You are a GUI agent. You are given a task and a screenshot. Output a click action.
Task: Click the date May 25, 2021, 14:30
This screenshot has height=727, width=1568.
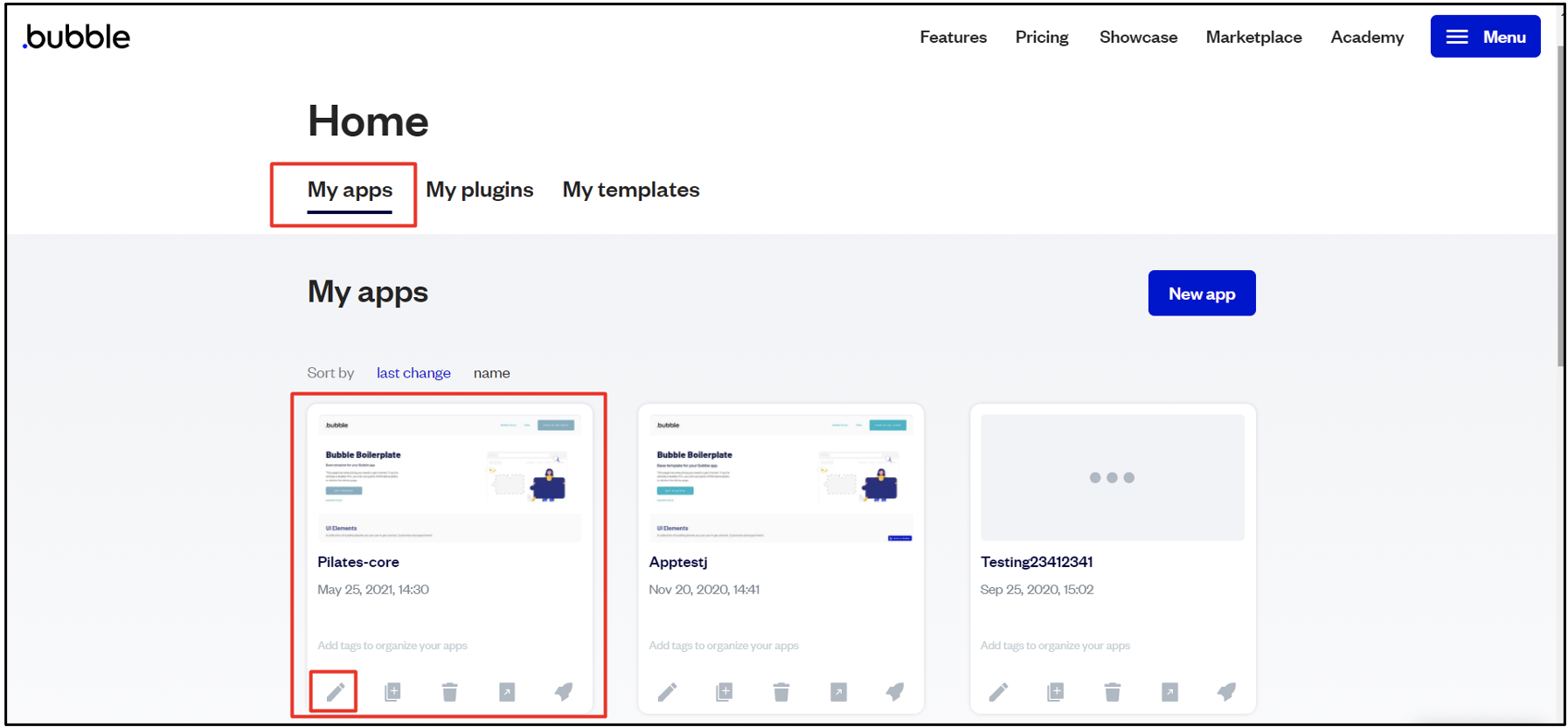point(373,590)
